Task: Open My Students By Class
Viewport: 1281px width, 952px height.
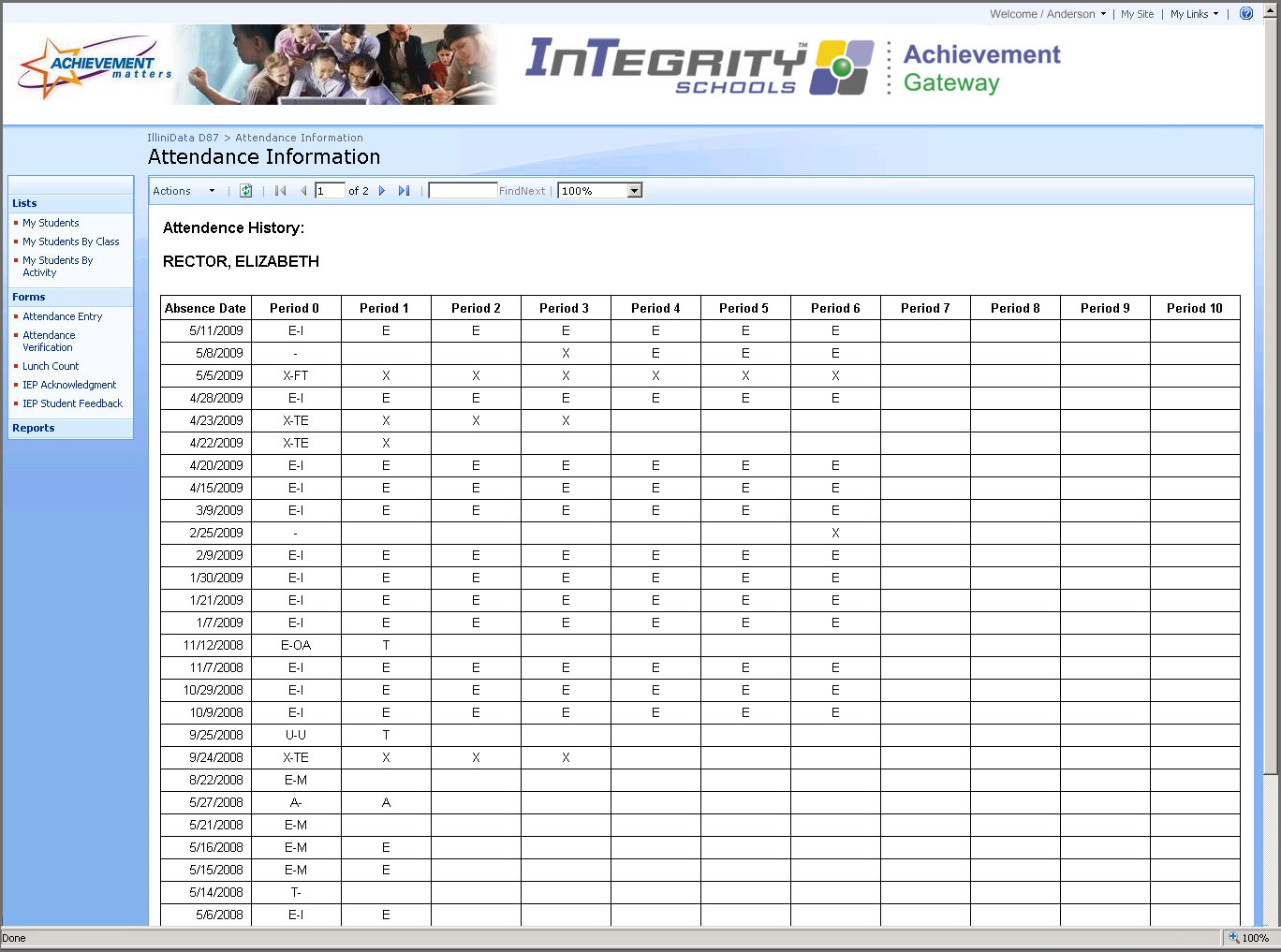Action: pos(71,242)
